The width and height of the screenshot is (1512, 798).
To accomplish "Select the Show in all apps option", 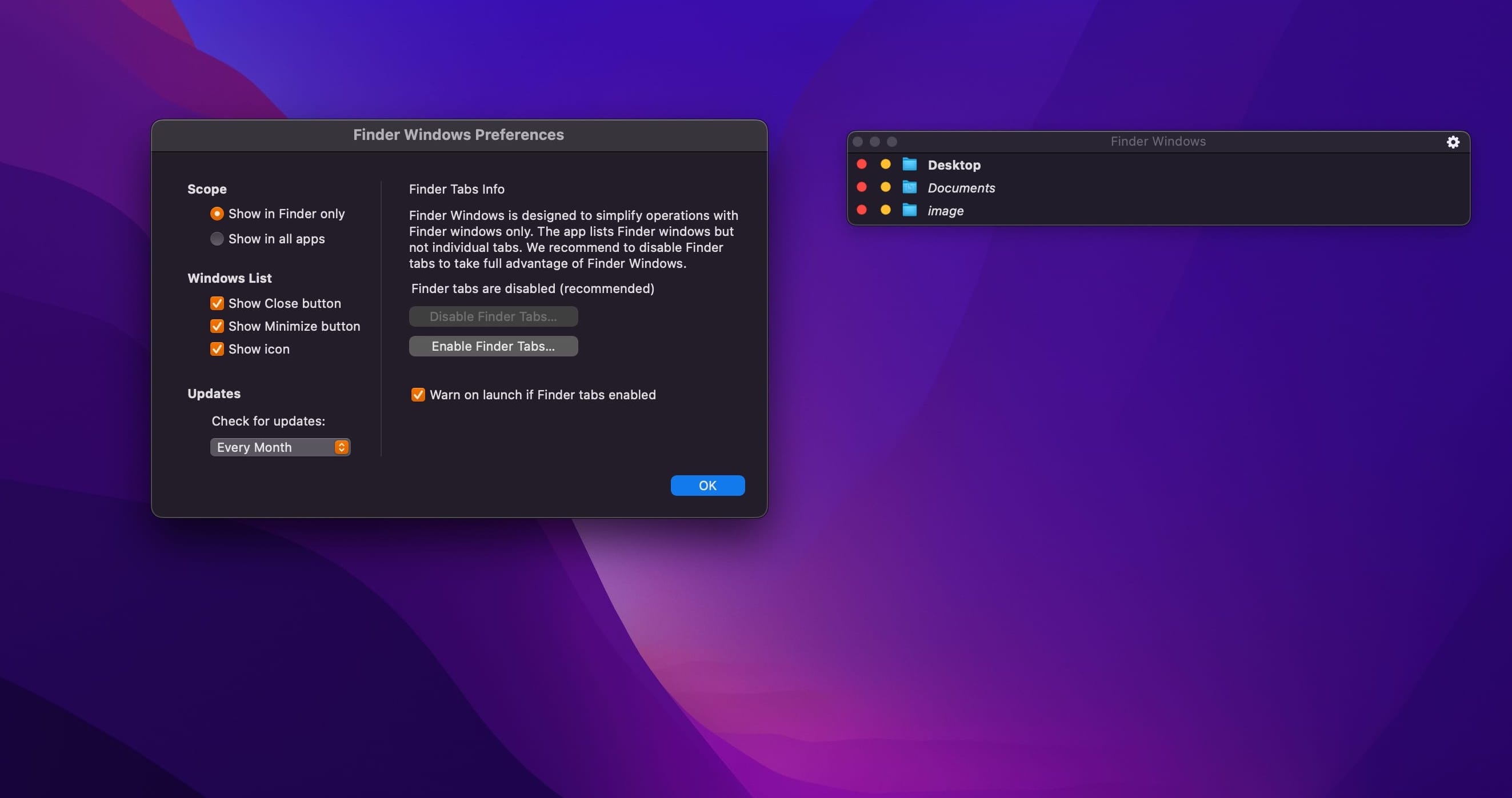I will pyautogui.click(x=217, y=239).
